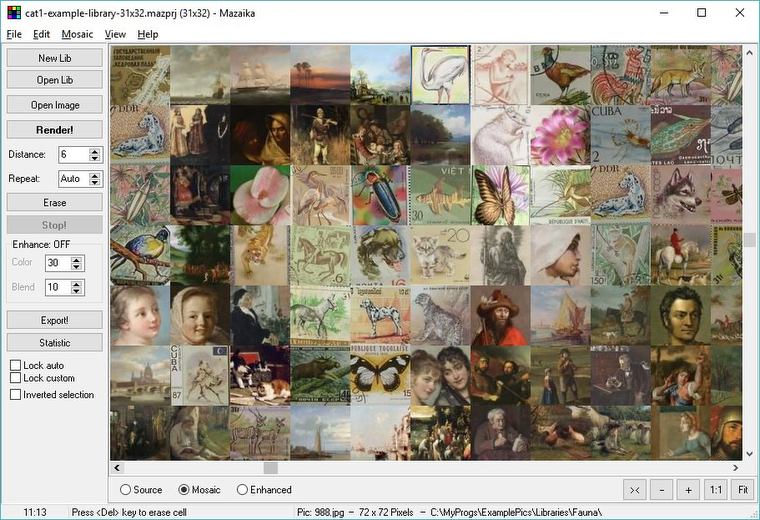Click the Erase button
760x520 pixels.
(55, 203)
